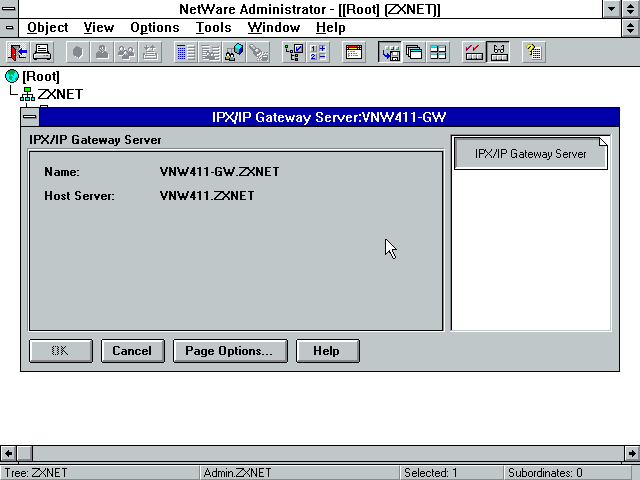Select the ZXNET tree label
Screen dimensions: 640x480
click(60, 94)
